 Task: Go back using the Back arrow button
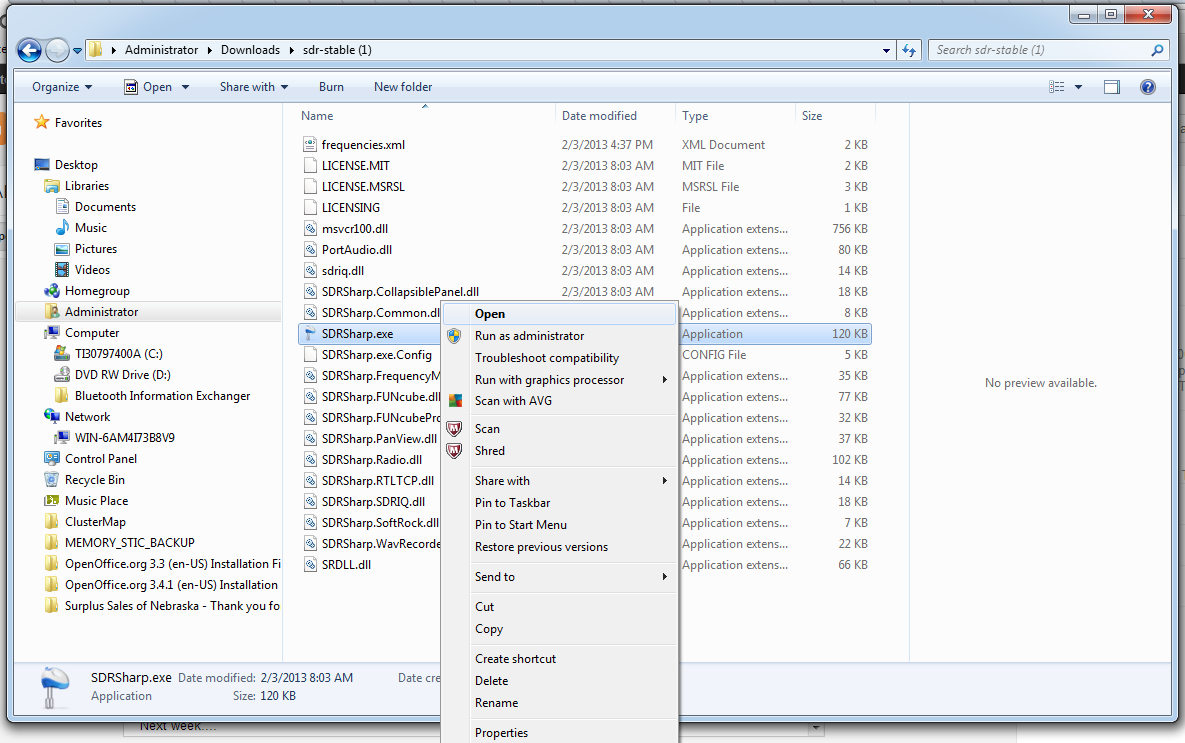(29, 51)
